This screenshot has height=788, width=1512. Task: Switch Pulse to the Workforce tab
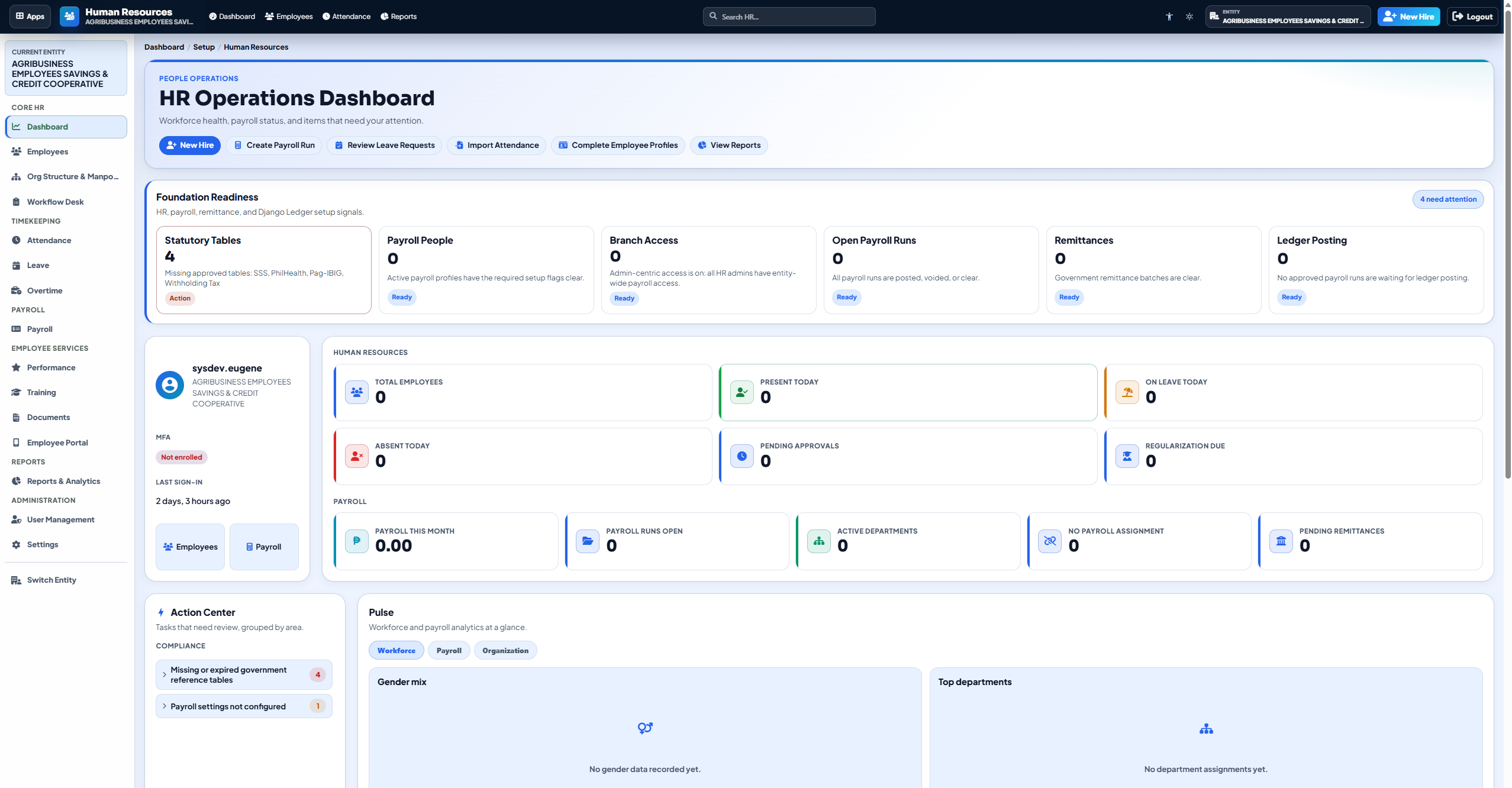tap(396, 651)
